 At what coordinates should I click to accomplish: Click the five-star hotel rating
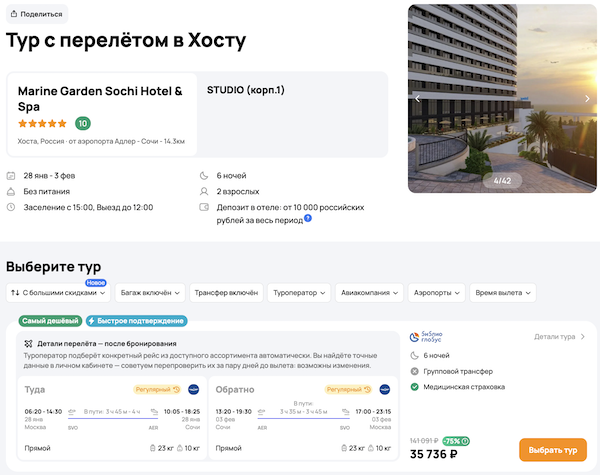[43, 124]
